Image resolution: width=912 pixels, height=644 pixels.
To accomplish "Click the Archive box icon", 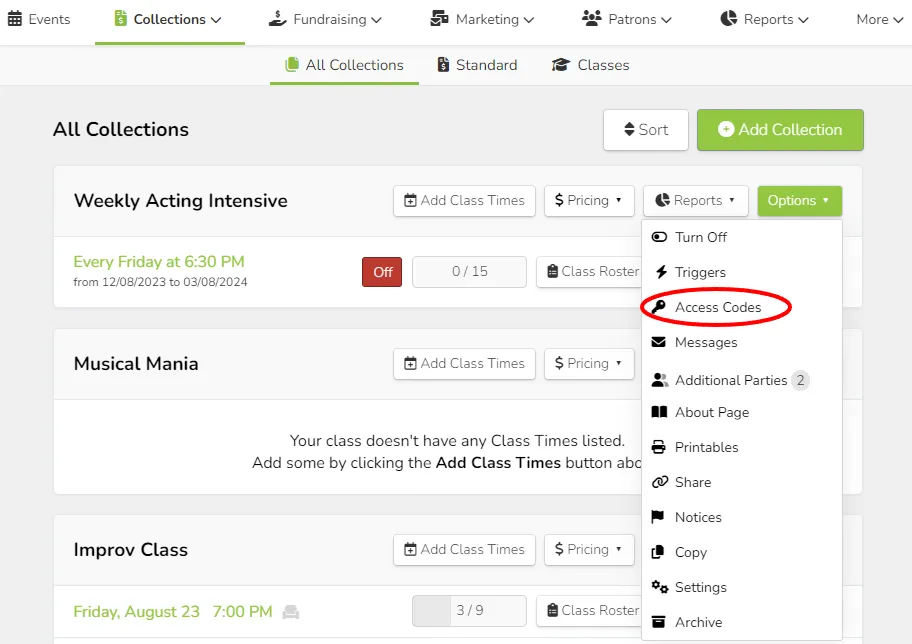I will pos(658,622).
